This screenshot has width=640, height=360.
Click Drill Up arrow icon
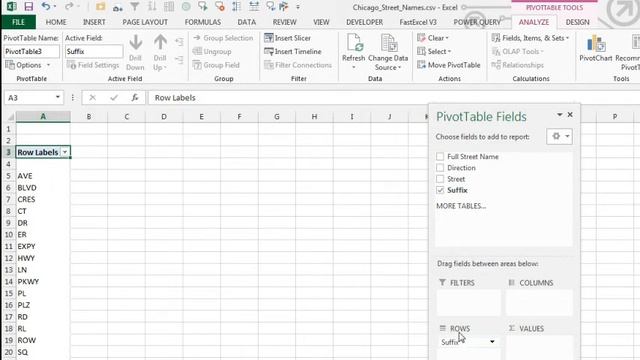tap(160, 42)
